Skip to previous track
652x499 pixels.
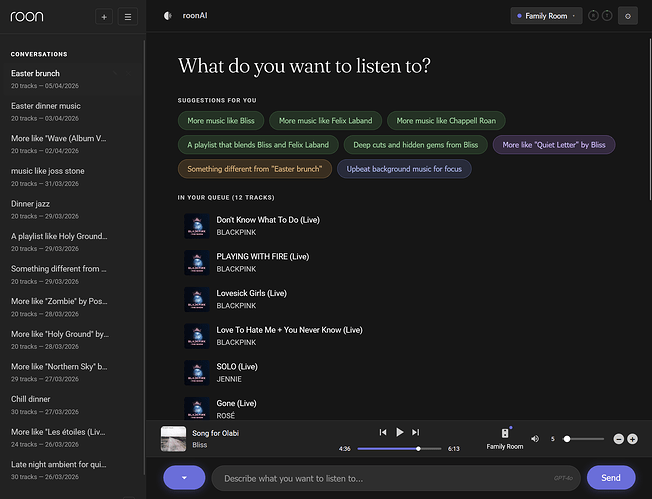pyautogui.click(x=383, y=432)
